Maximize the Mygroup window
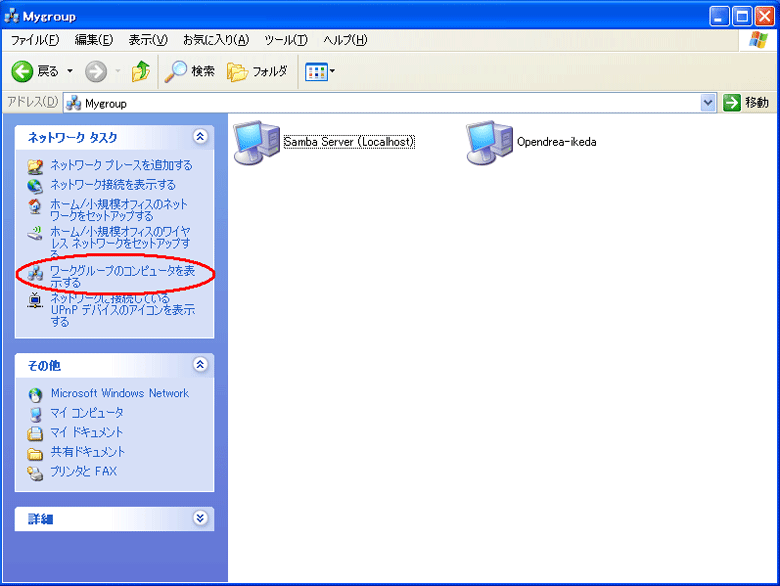Image resolution: width=780 pixels, height=586 pixels. [x=742, y=17]
